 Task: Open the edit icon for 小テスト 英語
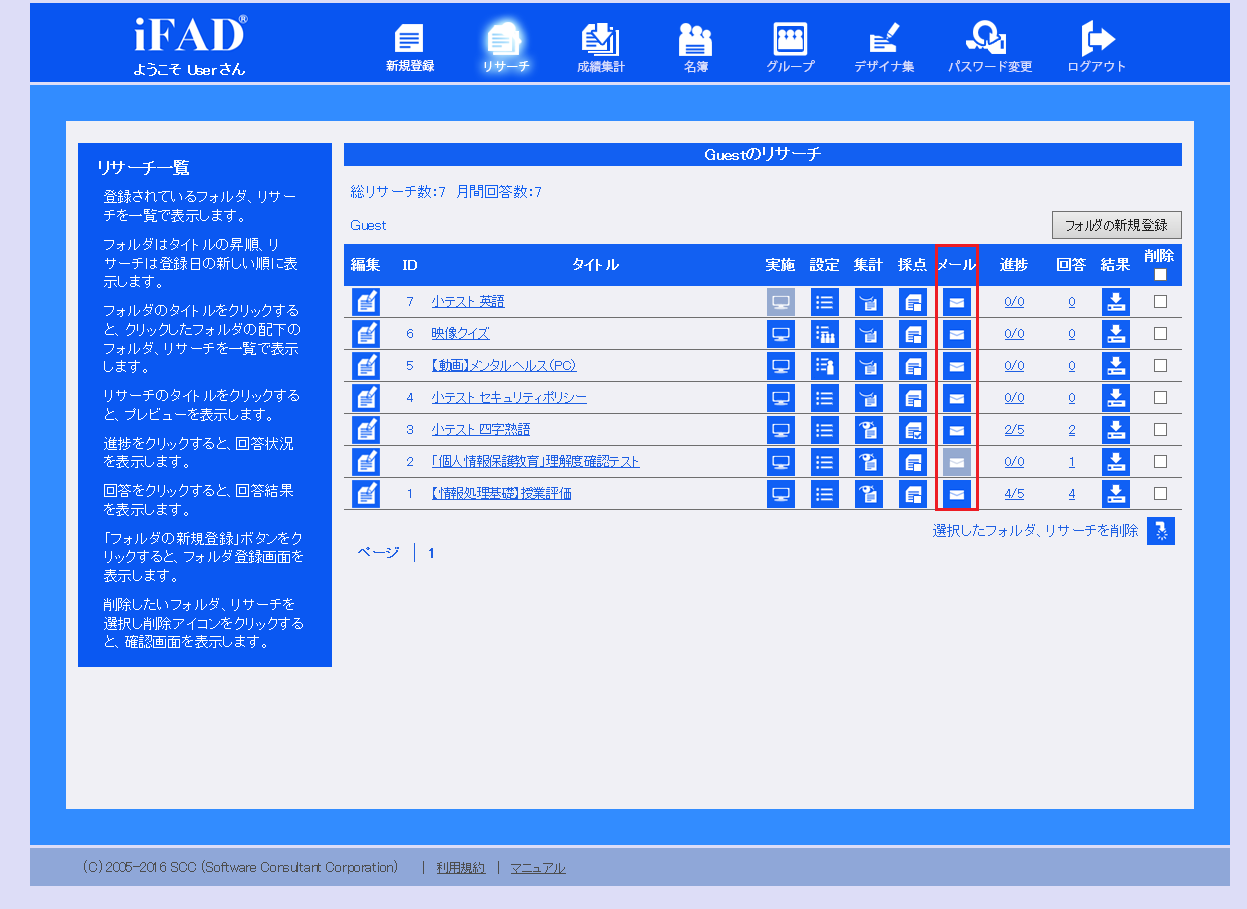point(365,301)
